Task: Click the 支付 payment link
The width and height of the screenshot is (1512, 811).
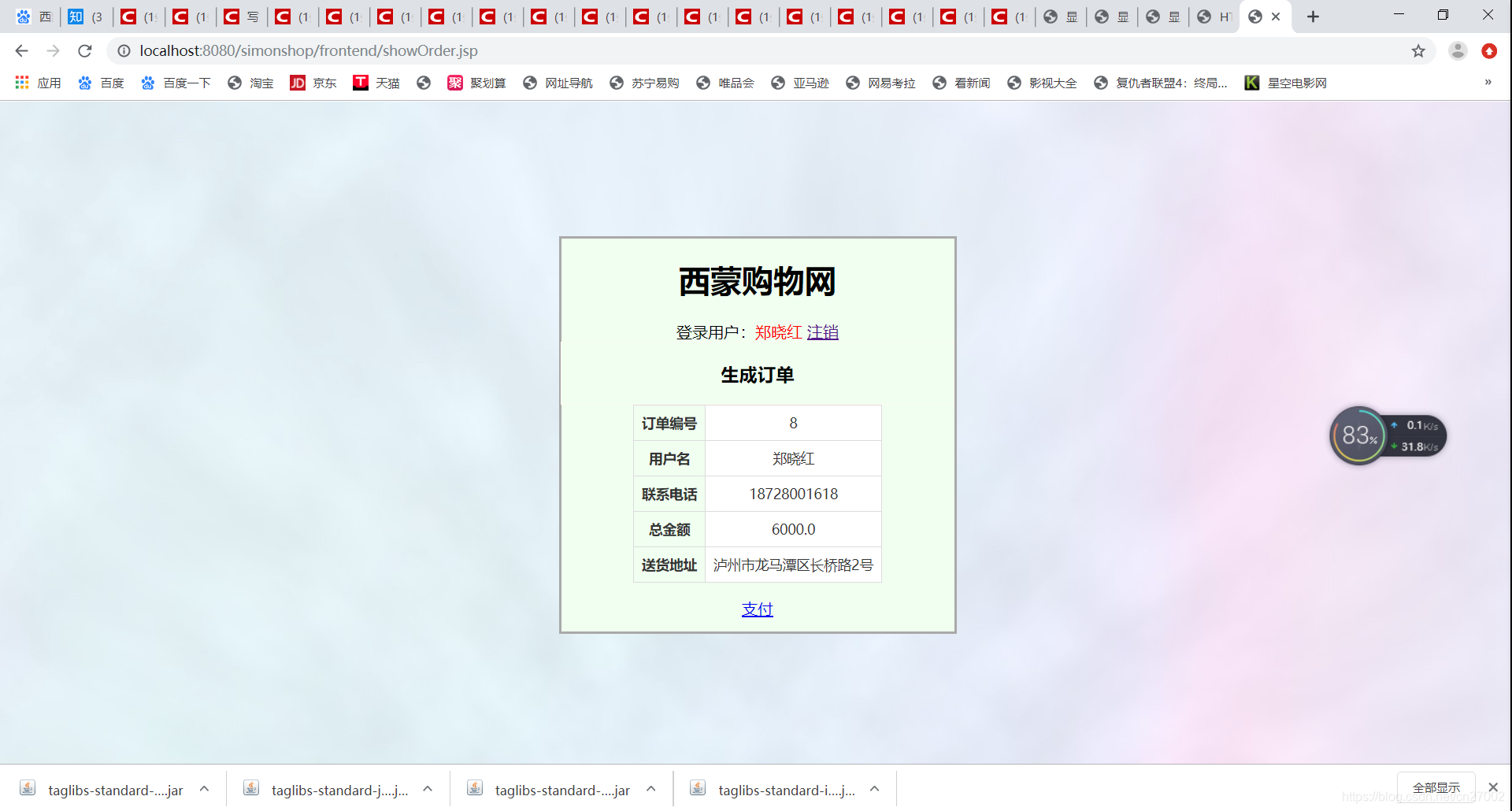Action: click(758, 609)
